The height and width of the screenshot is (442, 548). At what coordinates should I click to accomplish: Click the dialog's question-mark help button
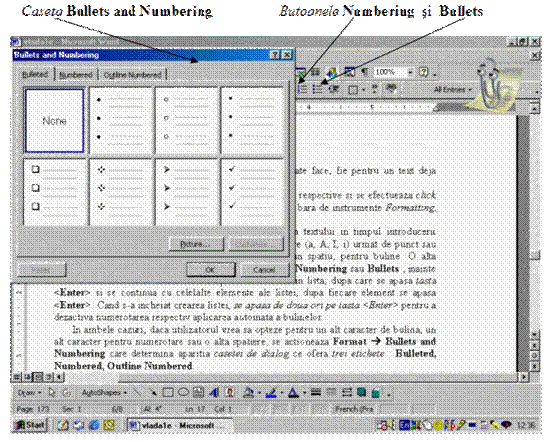click(x=275, y=55)
